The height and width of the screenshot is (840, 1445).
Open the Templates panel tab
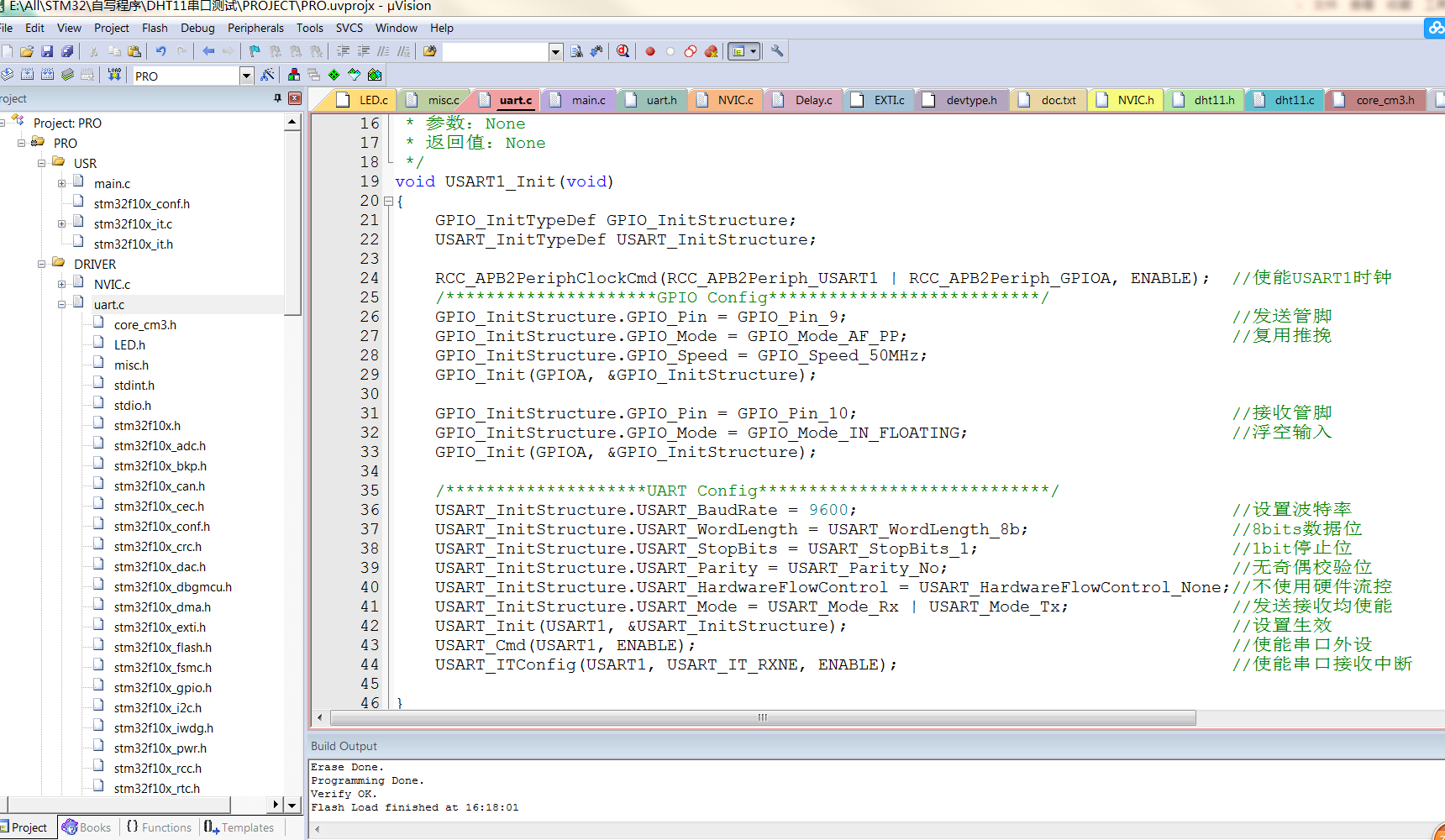click(239, 827)
